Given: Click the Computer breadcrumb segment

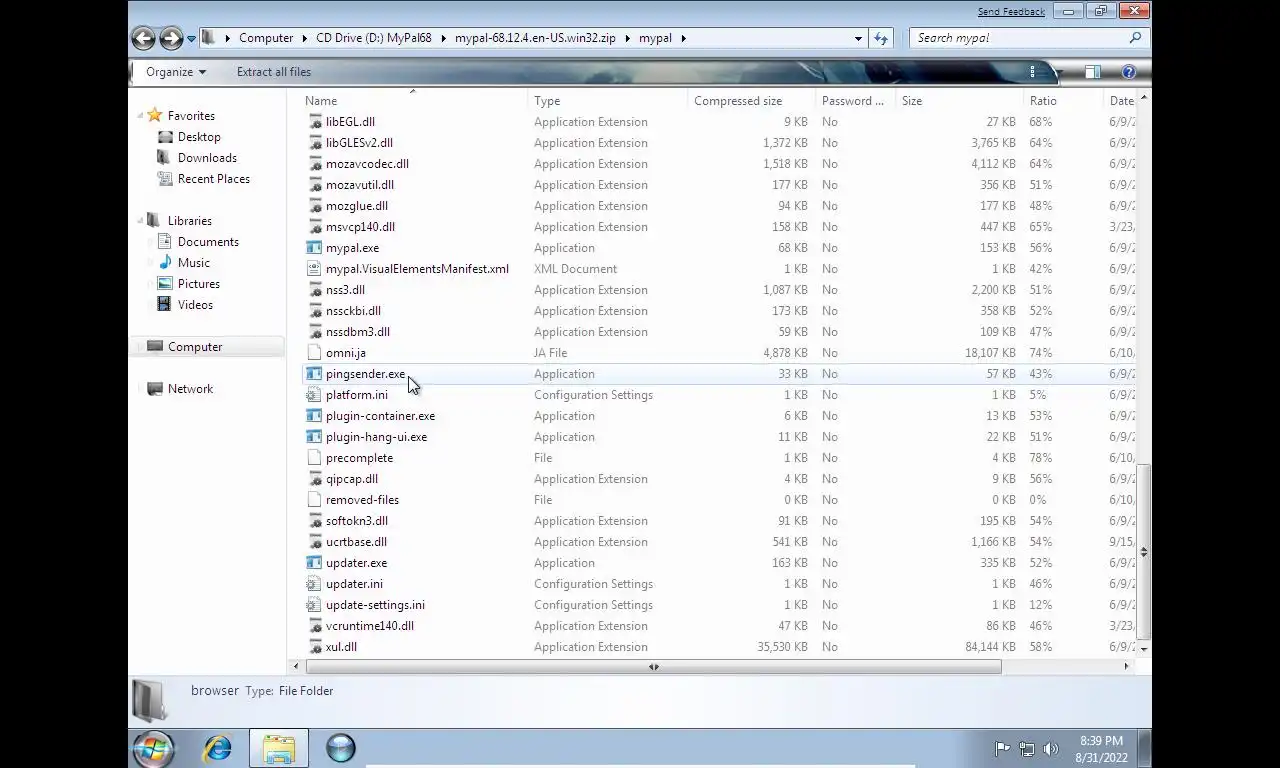Looking at the screenshot, I should pyautogui.click(x=266, y=38).
